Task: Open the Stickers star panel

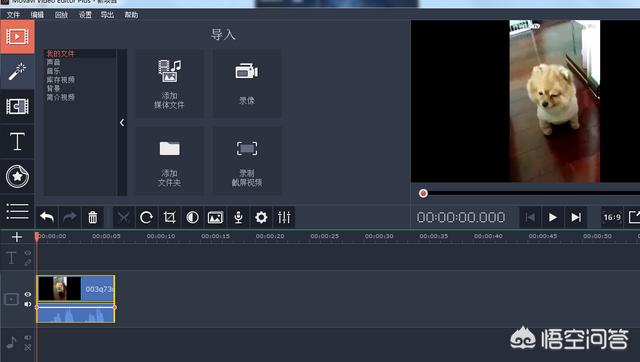Action: [x=17, y=176]
